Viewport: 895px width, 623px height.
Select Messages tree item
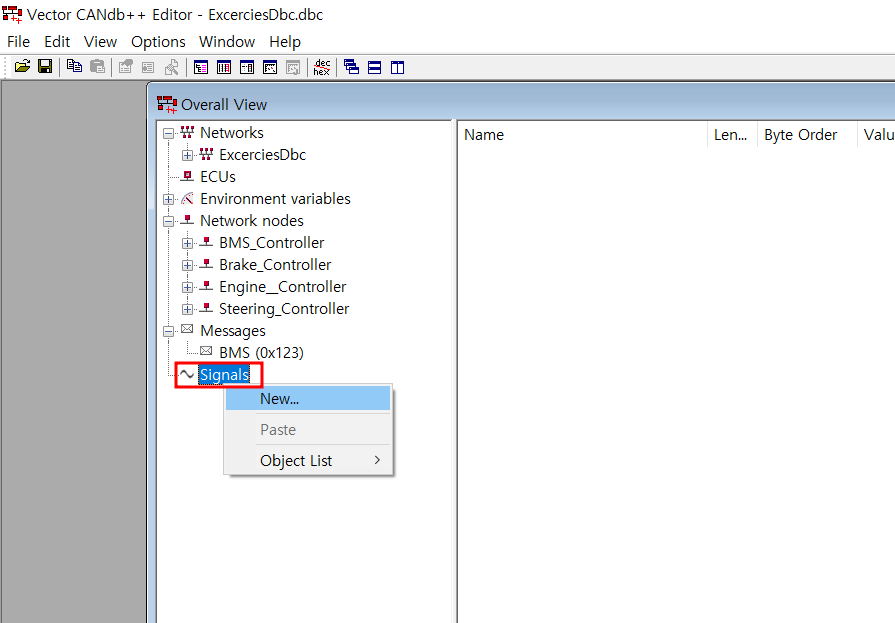[x=233, y=331]
